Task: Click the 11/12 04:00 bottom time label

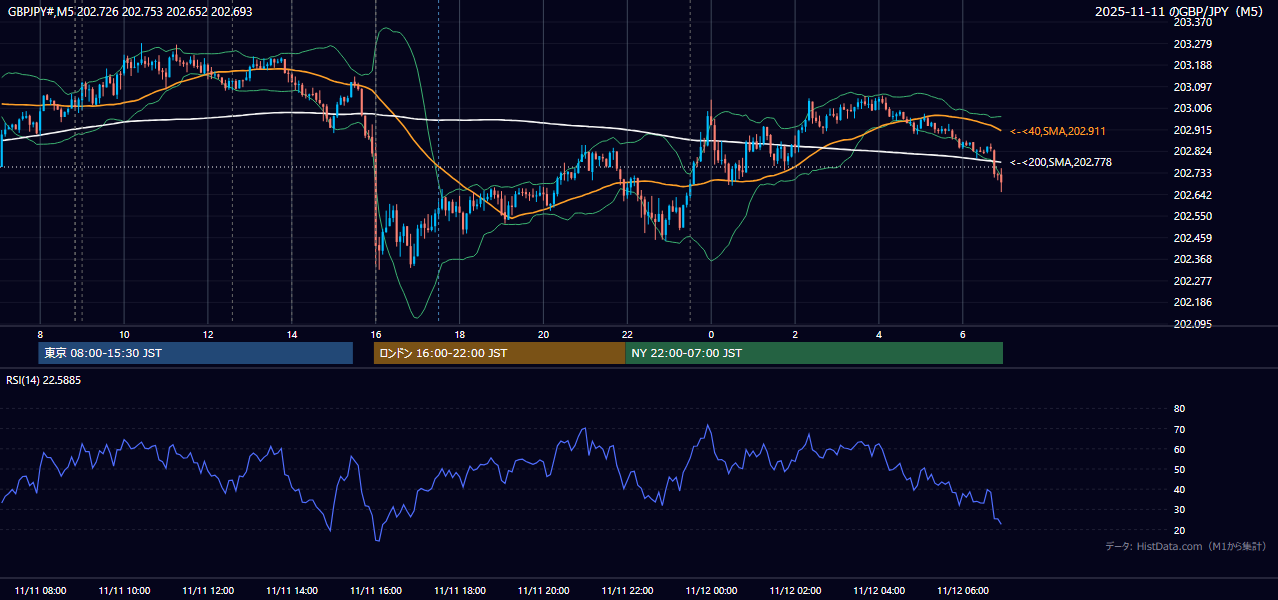Action: click(879, 591)
